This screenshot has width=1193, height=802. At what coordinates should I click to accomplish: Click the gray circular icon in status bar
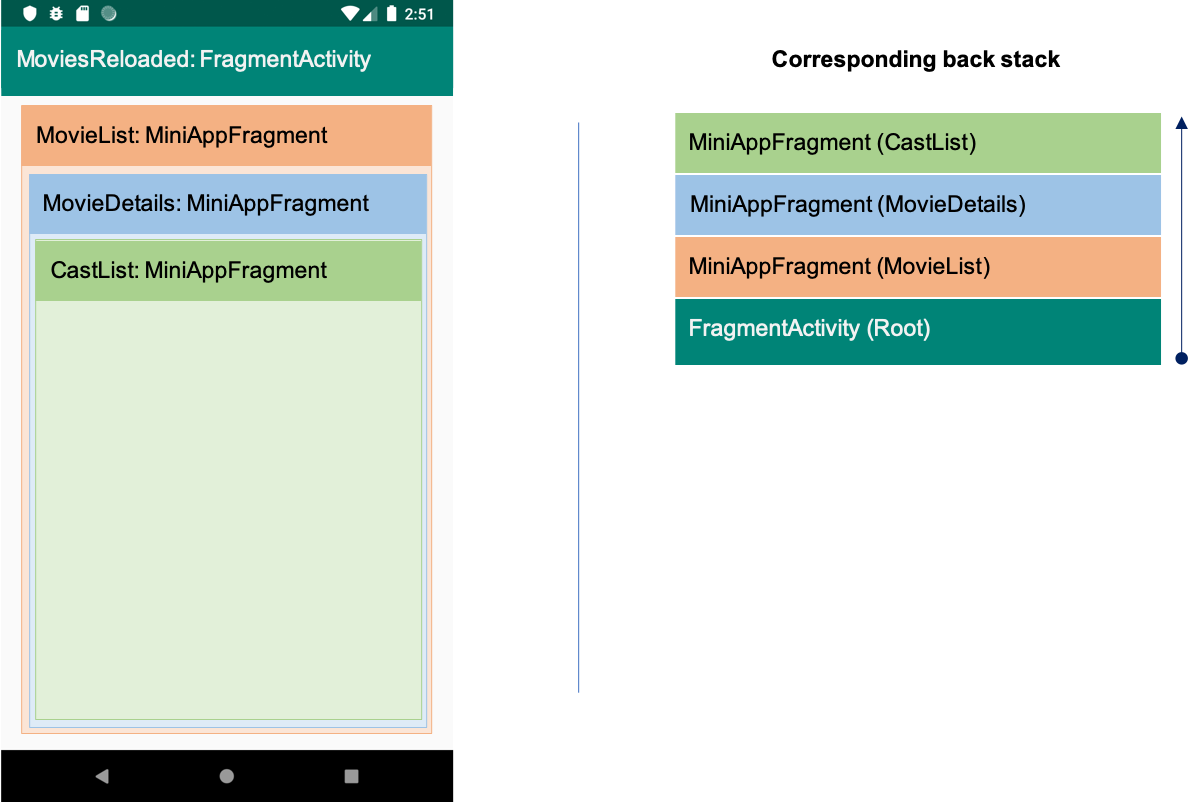[108, 13]
